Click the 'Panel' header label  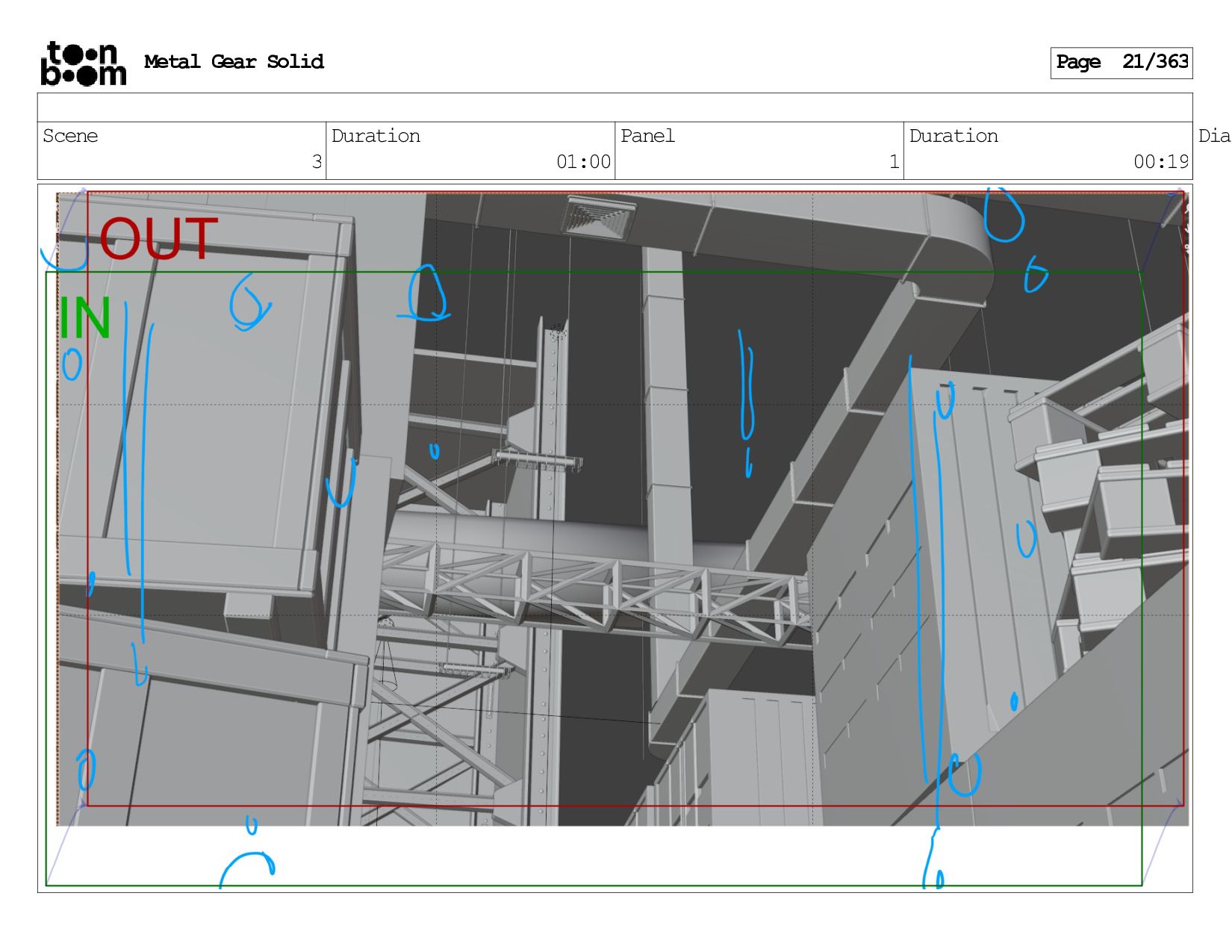click(x=647, y=136)
